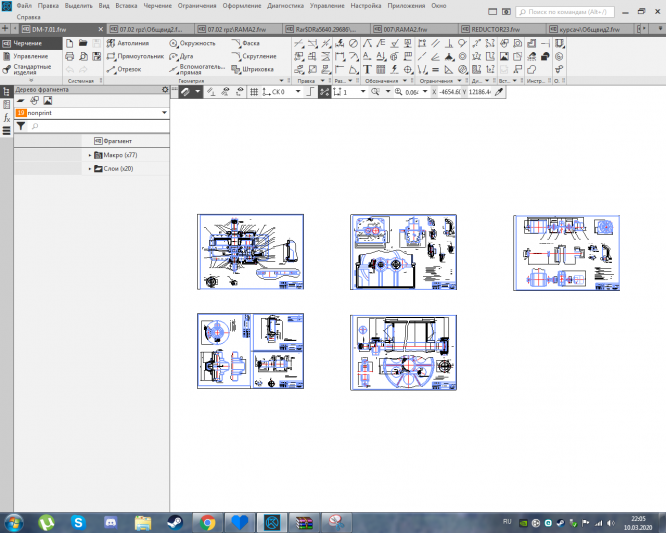Select the Окружность circle tool

point(191,44)
